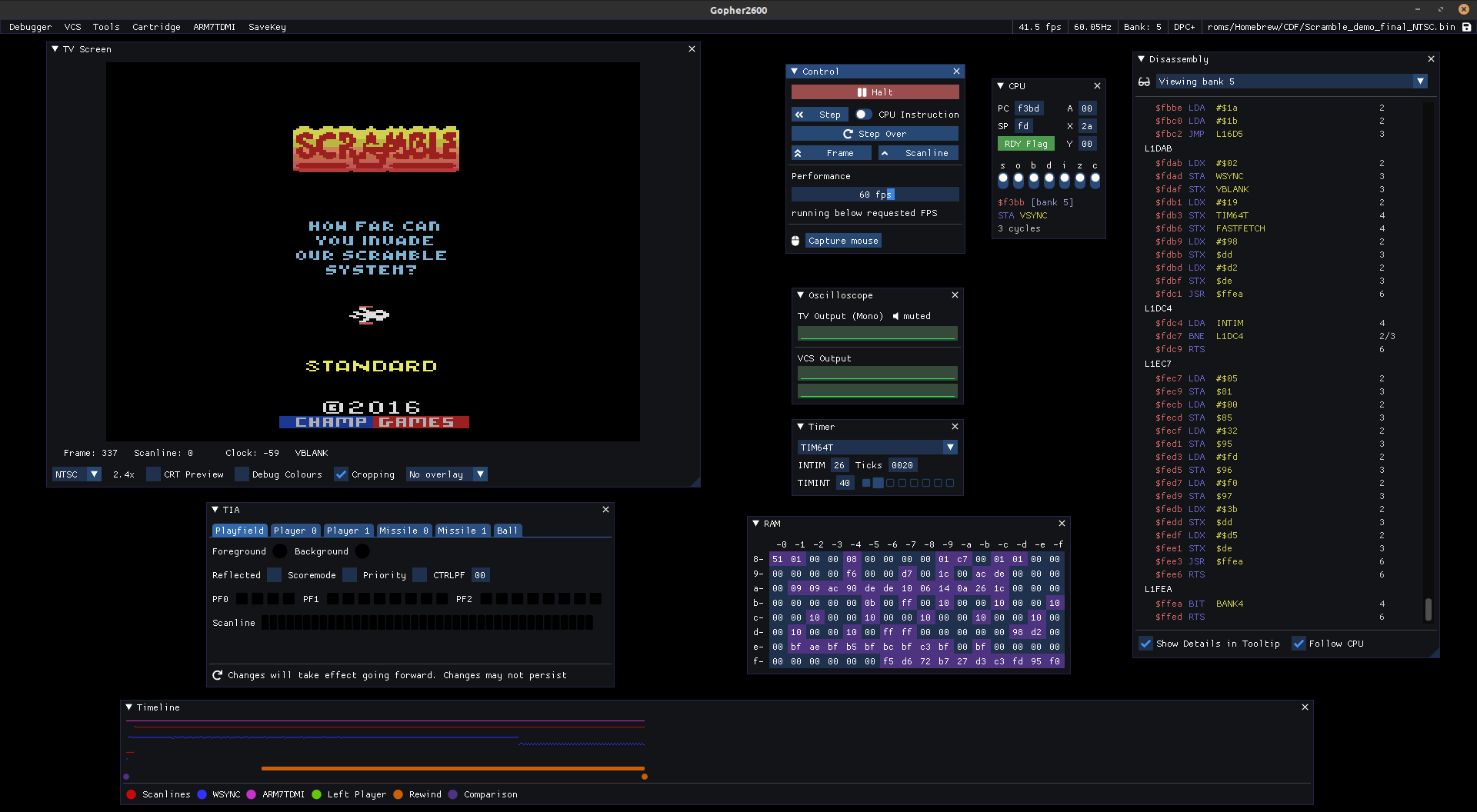Open the NTSC TV spec dropdown
This screenshot has height=812, width=1477.
click(x=76, y=474)
